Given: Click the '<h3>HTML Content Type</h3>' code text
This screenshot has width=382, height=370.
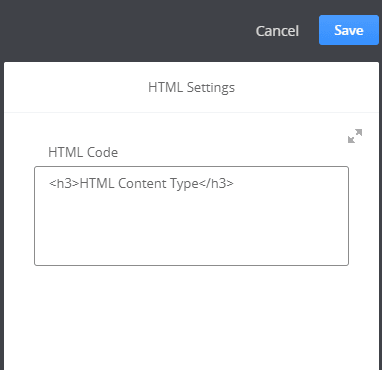Looking at the screenshot, I should [x=141, y=184].
